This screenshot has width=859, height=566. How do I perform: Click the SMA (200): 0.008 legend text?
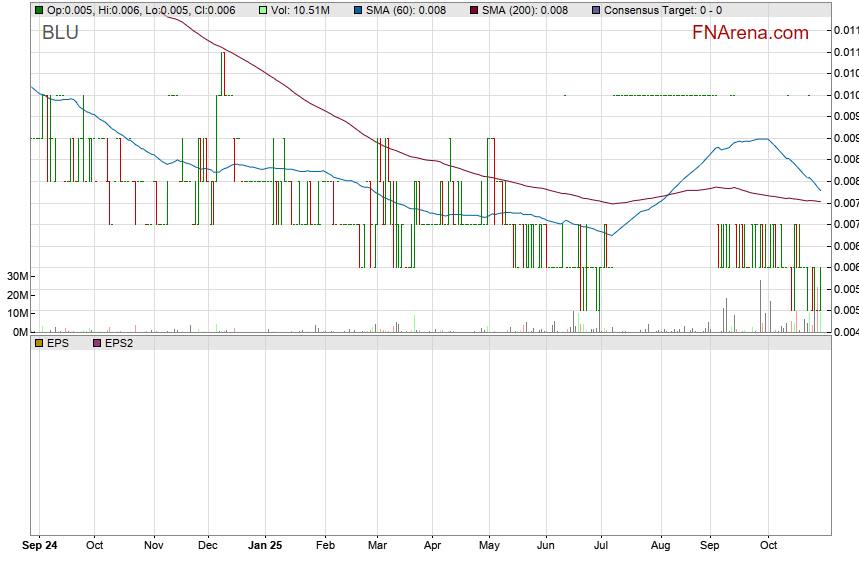tap(525, 10)
